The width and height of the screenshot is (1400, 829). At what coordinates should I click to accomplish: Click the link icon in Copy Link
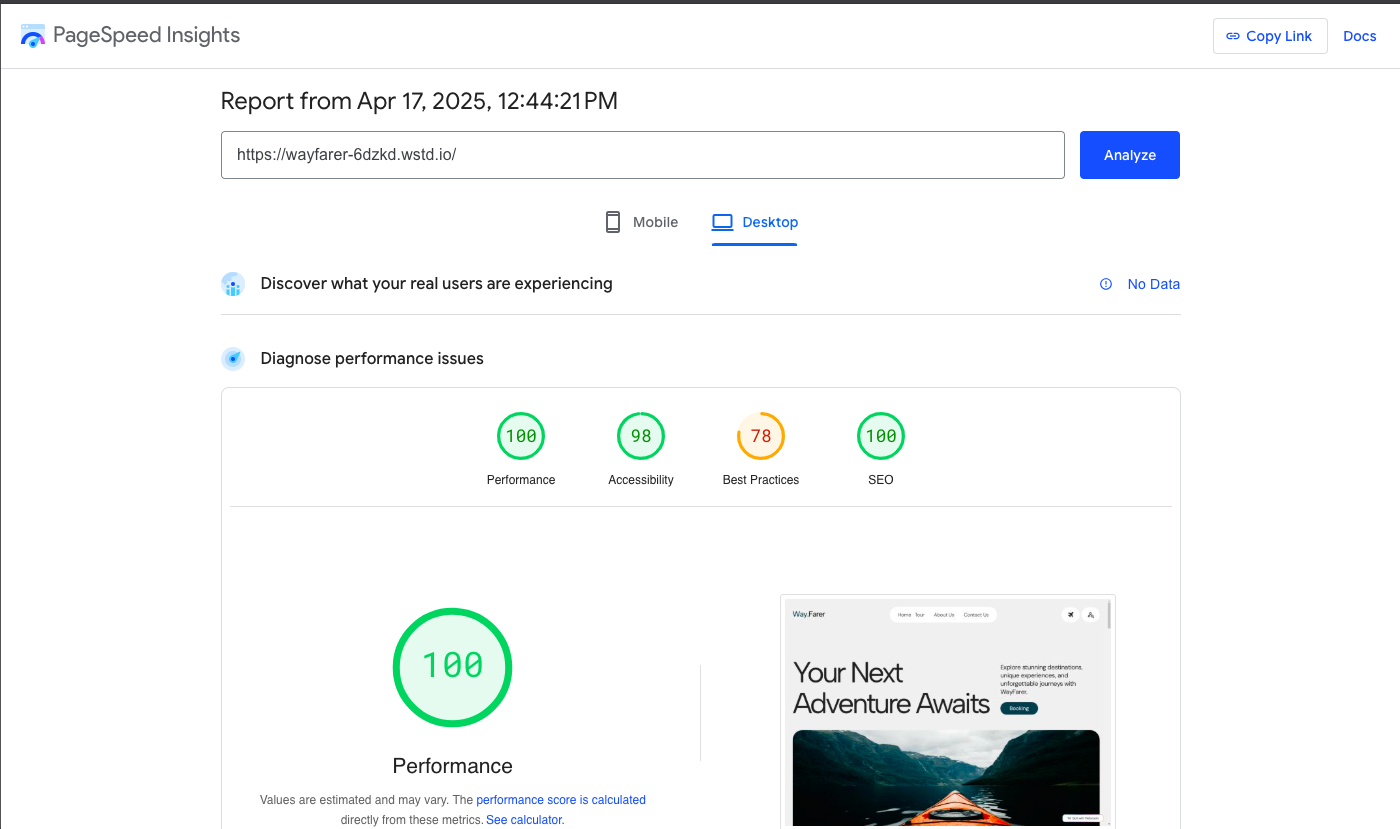[1233, 36]
